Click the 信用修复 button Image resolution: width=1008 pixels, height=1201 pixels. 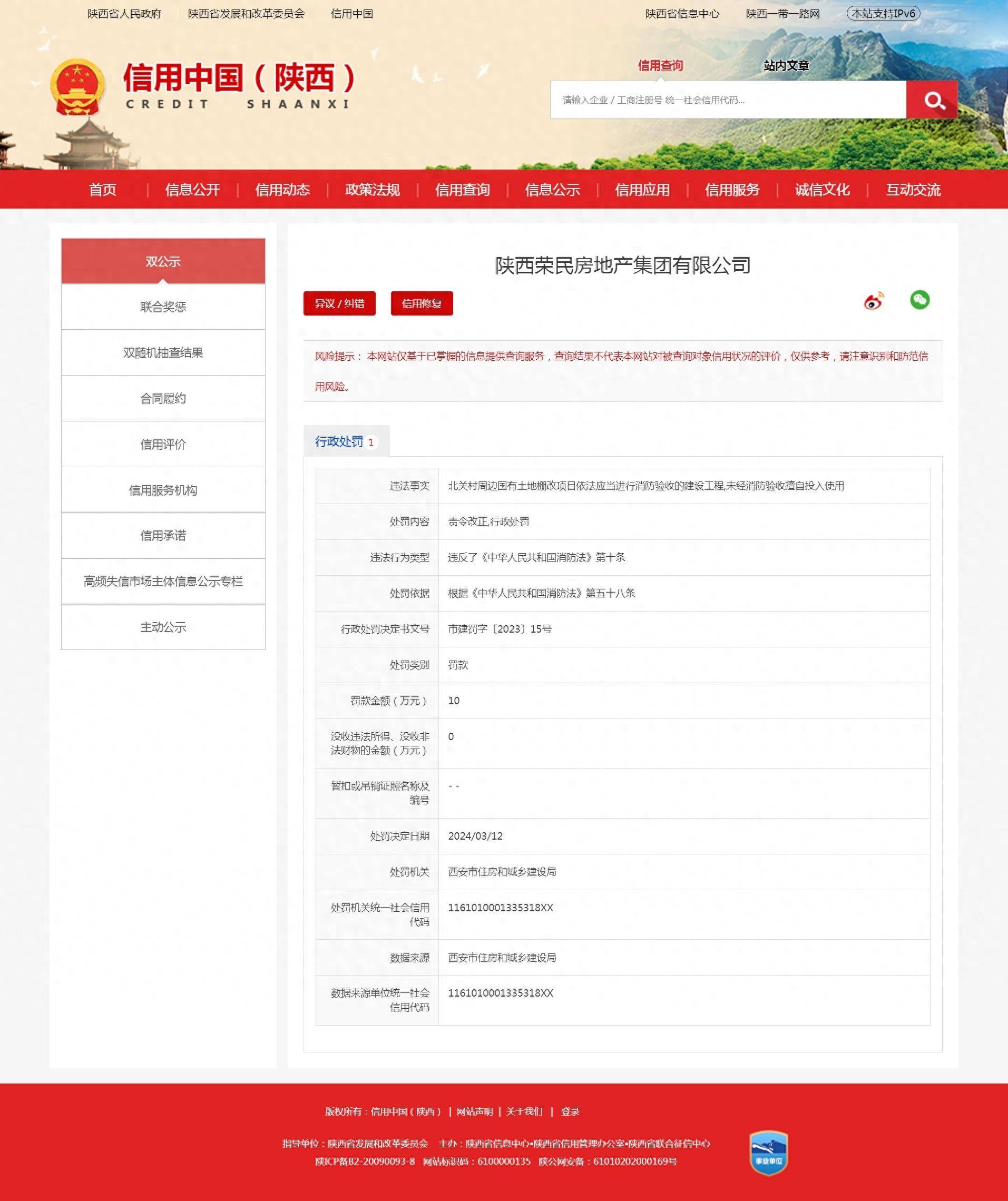[422, 303]
